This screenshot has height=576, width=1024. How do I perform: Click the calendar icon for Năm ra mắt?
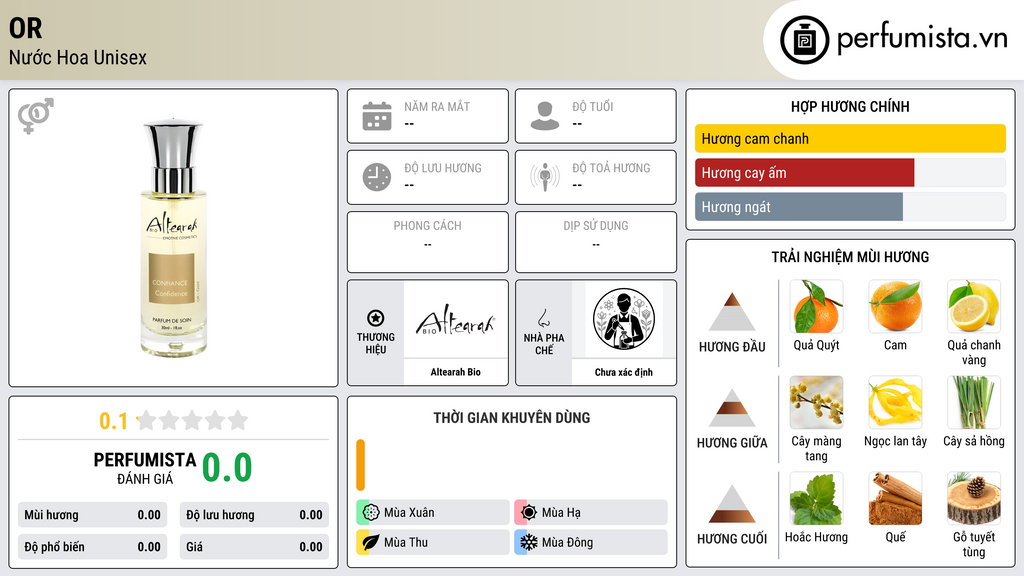click(x=377, y=116)
